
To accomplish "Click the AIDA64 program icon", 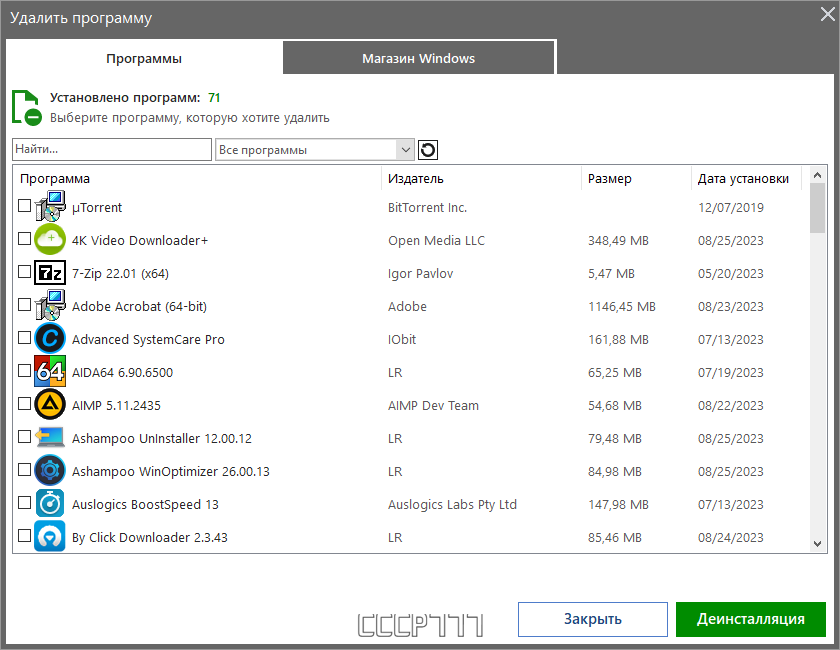I will click(x=50, y=371).
